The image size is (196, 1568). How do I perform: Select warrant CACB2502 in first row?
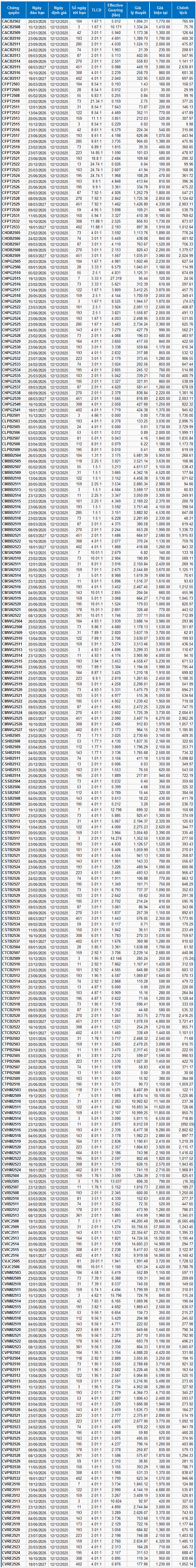tap(11, 21)
